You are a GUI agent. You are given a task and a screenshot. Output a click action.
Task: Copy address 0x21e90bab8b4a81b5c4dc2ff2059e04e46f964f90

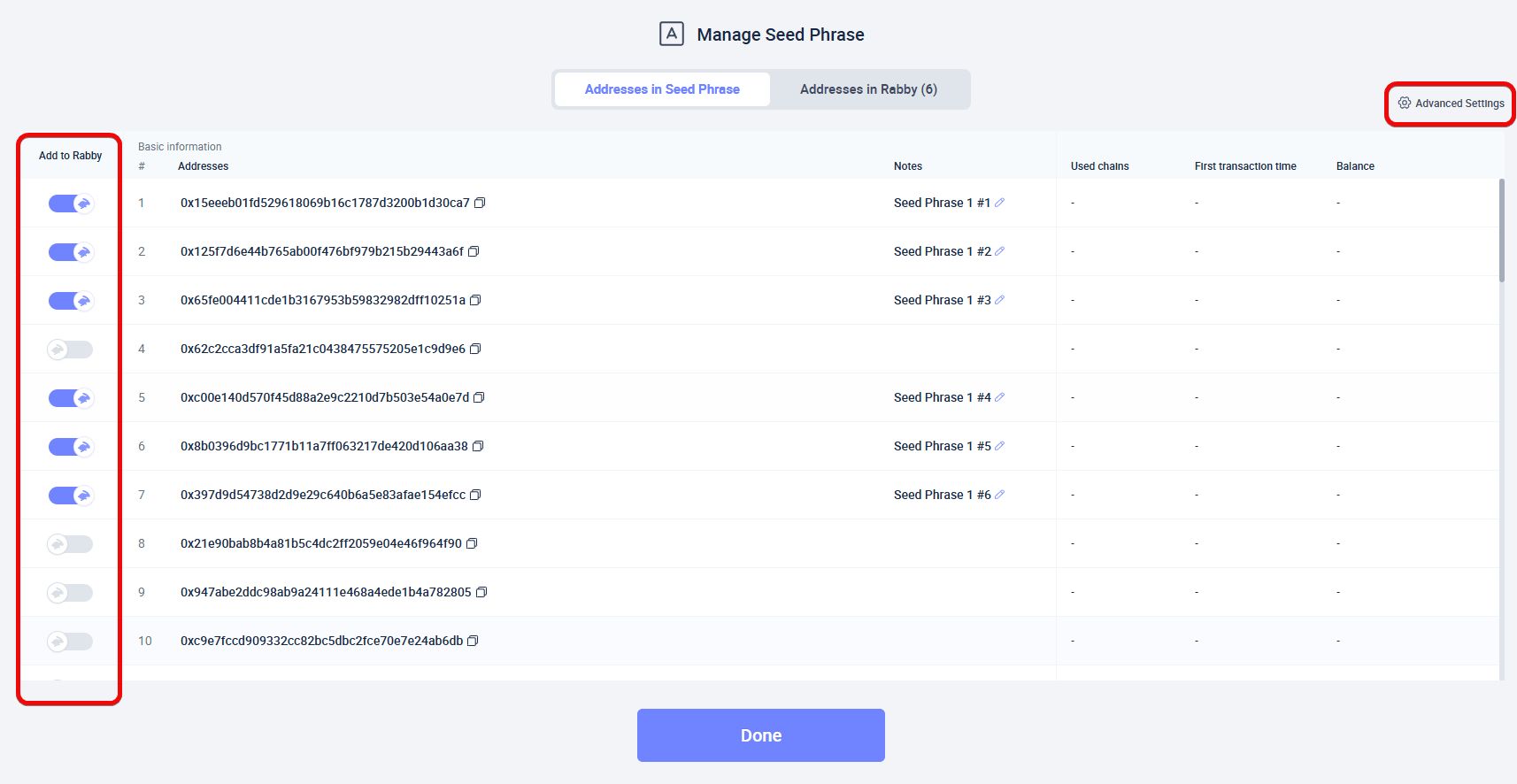click(x=472, y=543)
